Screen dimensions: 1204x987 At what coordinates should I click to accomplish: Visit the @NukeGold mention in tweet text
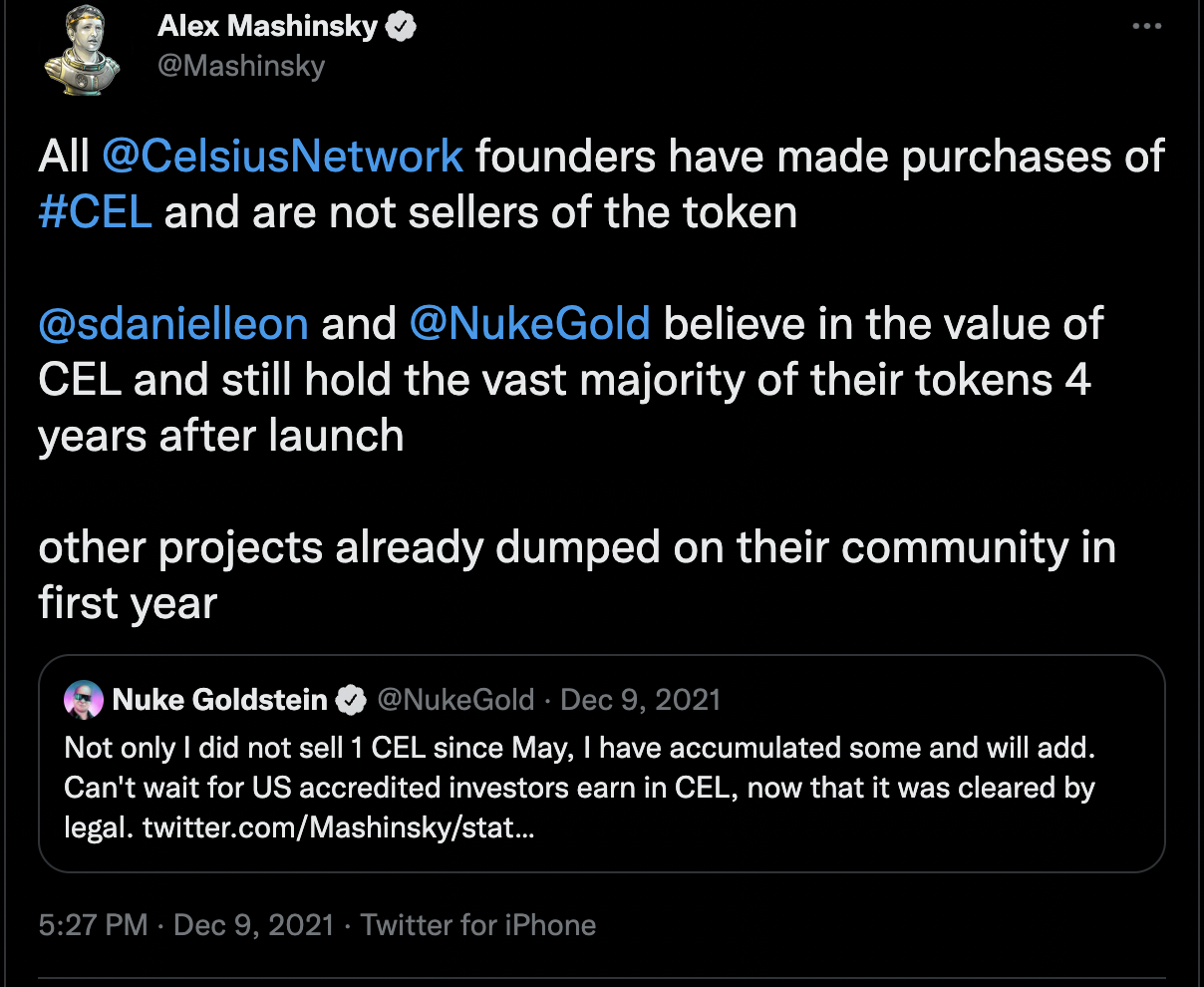[x=529, y=324]
